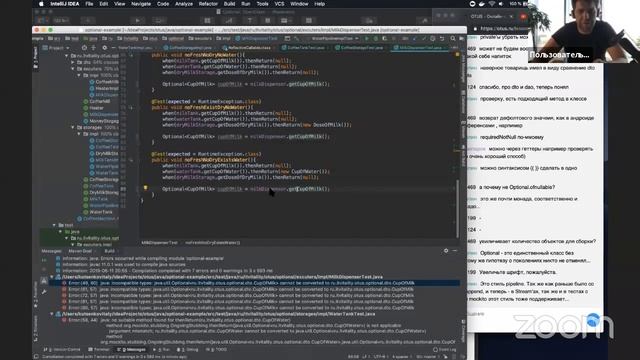Collapse executers package node
This screenshot has width=640, height=360.
(x=73, y=69)
